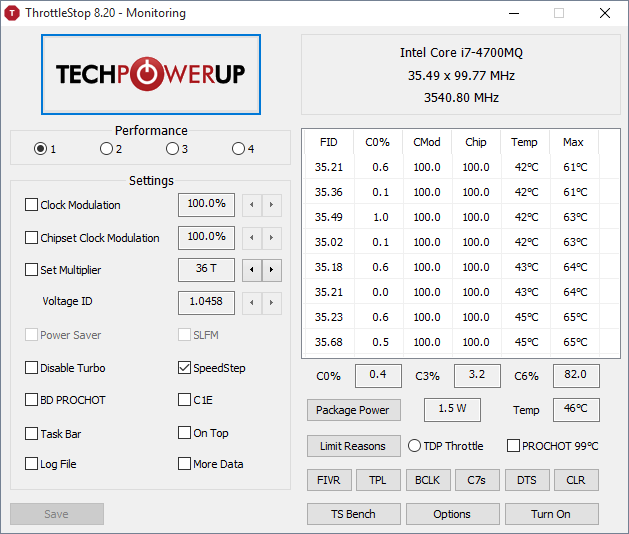Open the Options dialog
The height and width of the screenshot is (534, 629).
click(452, 514)
